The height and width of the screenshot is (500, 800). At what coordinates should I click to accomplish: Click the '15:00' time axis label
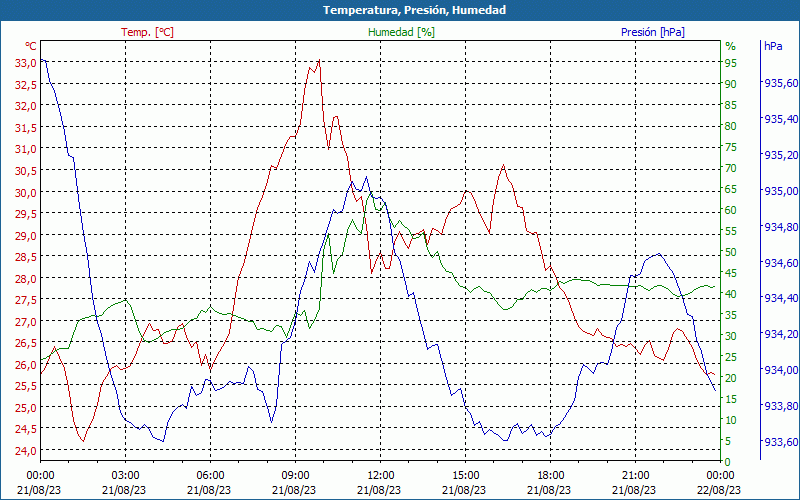[465, 477]
